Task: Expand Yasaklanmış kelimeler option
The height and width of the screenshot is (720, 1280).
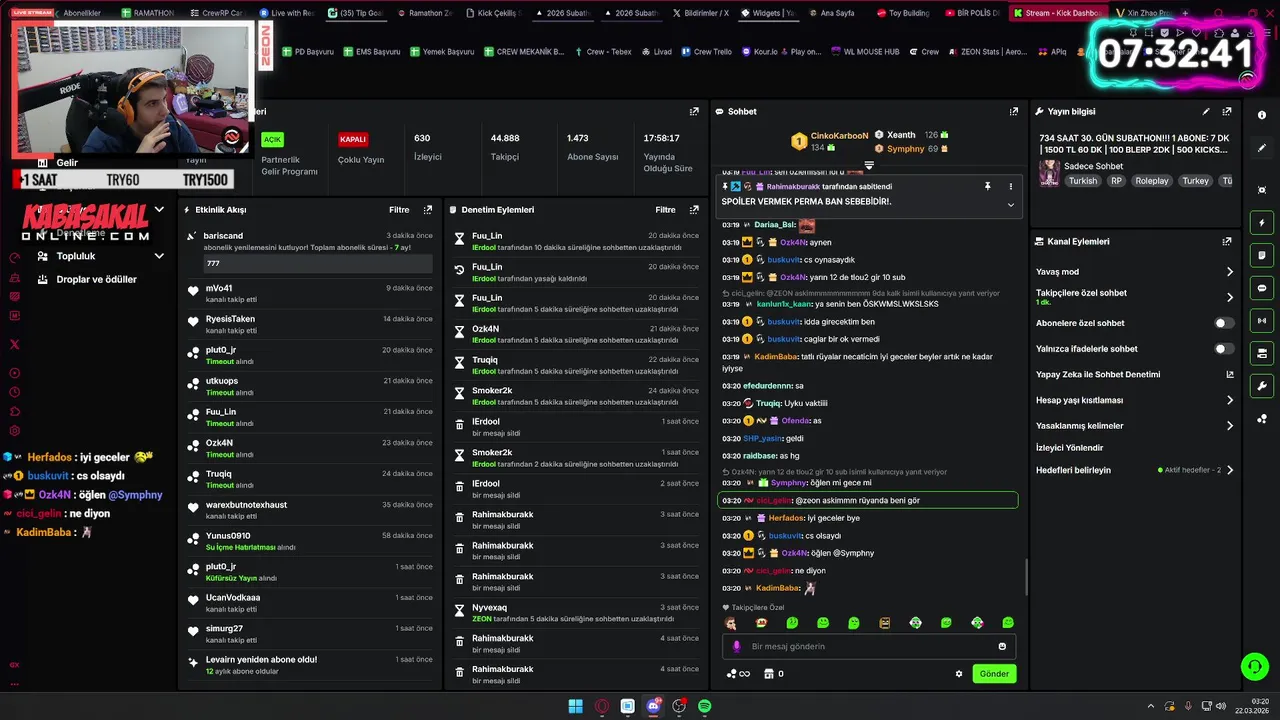Action: 1230,426
